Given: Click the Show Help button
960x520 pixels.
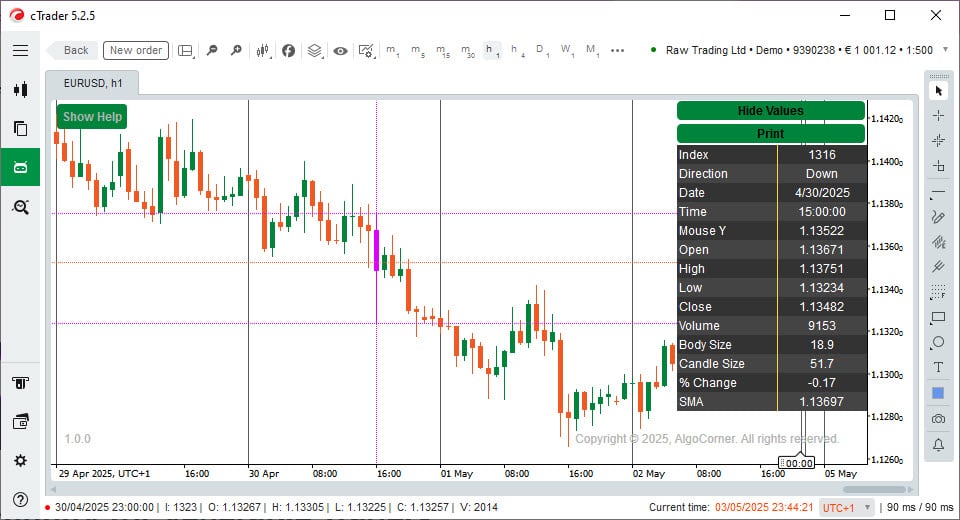Looking at the screenshot, I should (92, 116).
